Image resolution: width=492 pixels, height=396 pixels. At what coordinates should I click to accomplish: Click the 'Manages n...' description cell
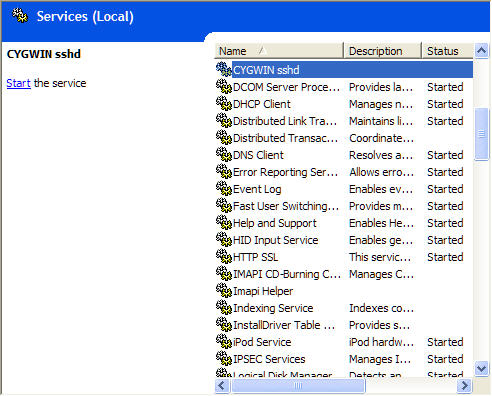pyautogui.click(x=381, y=104)
